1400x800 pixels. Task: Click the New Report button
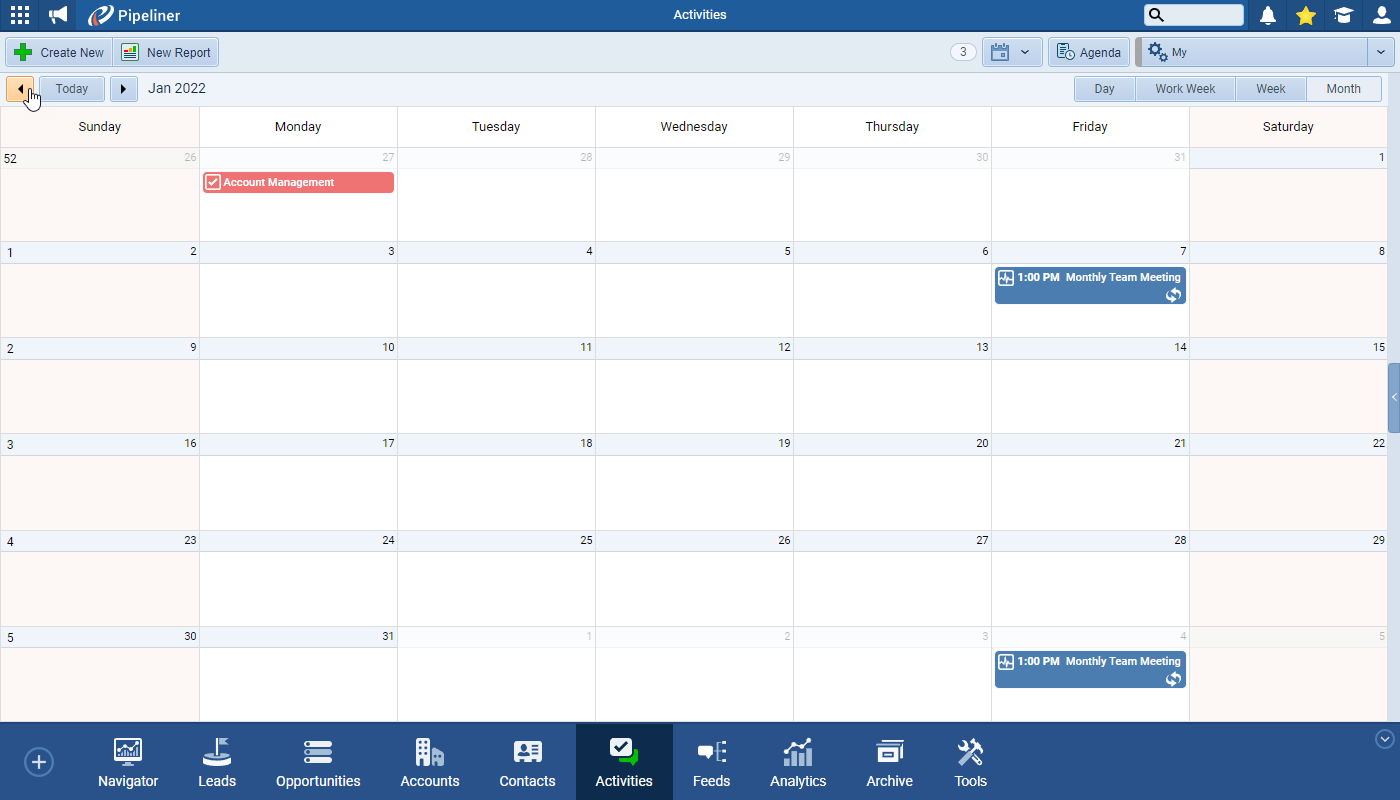pyautogui.click(x=166, y=51)
